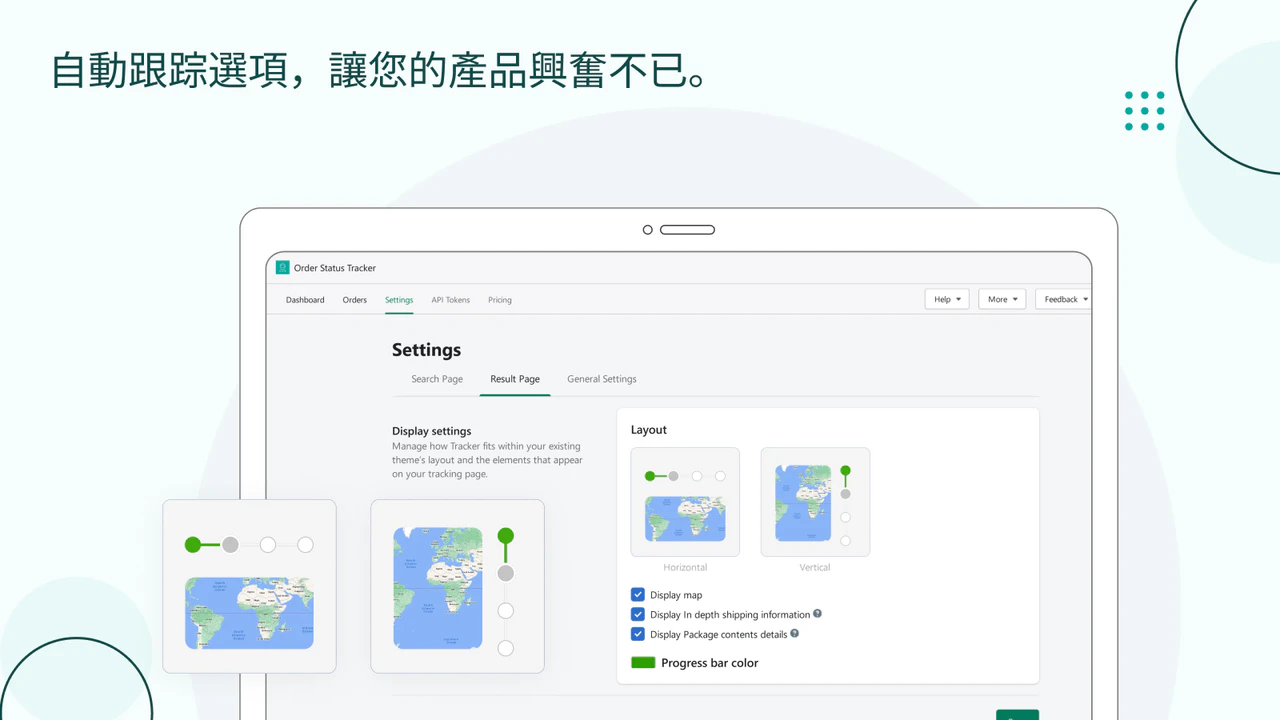Viewport: 1280px width, 720px height.
Task: Select the Settings navigation tab
Action: 399,300
